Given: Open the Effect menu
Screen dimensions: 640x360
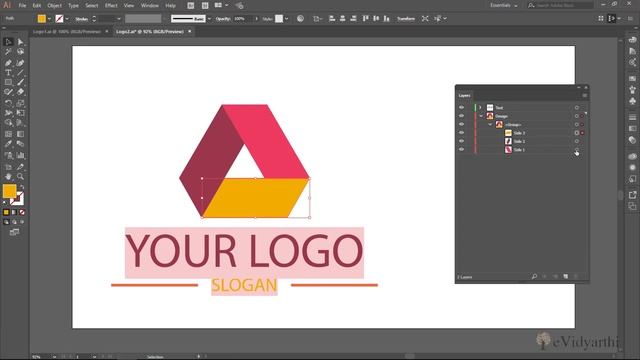Looking at the screenshot, I should (111, 6).
